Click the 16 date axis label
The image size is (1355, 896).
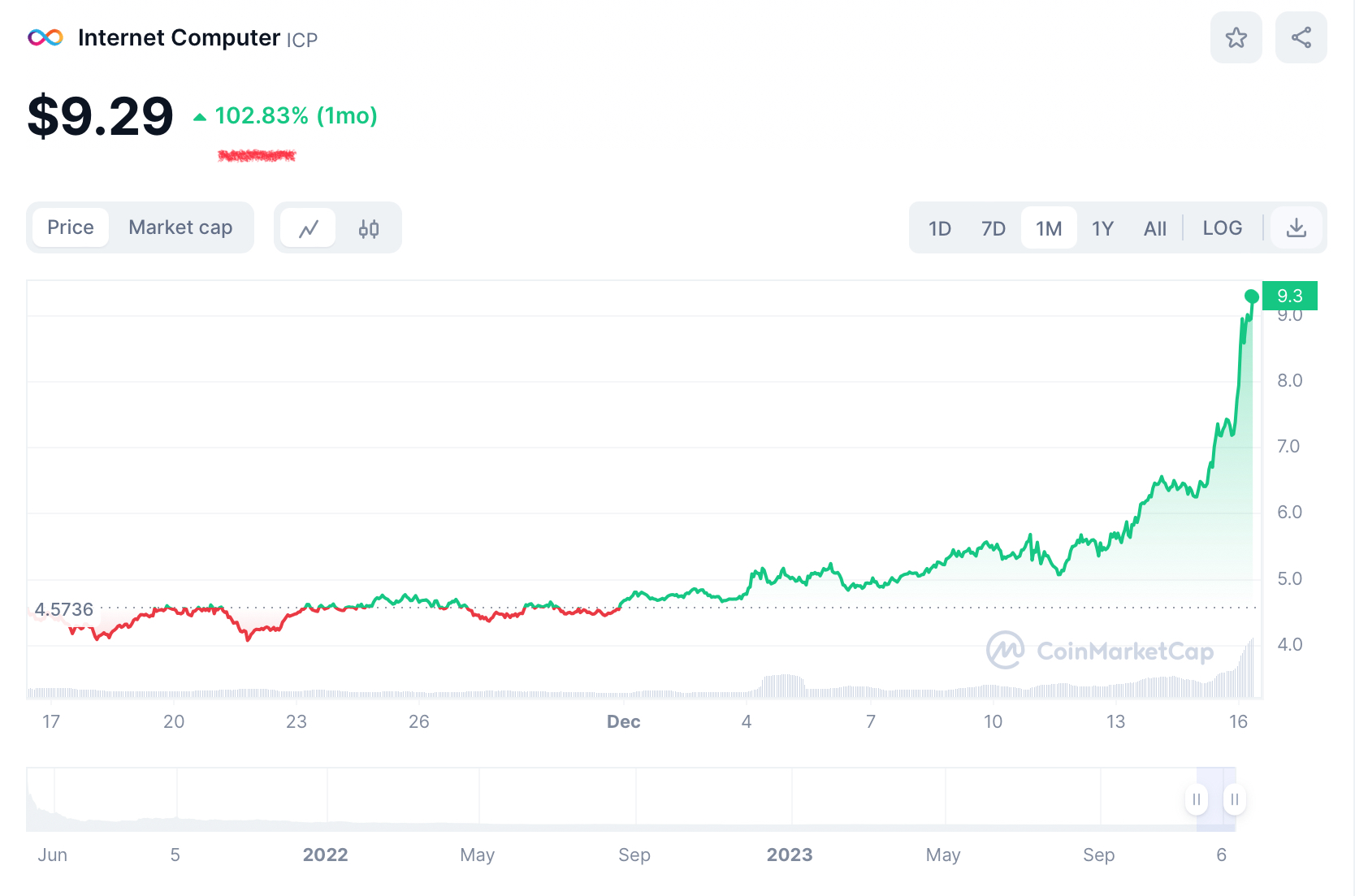tap(1238, 721)
